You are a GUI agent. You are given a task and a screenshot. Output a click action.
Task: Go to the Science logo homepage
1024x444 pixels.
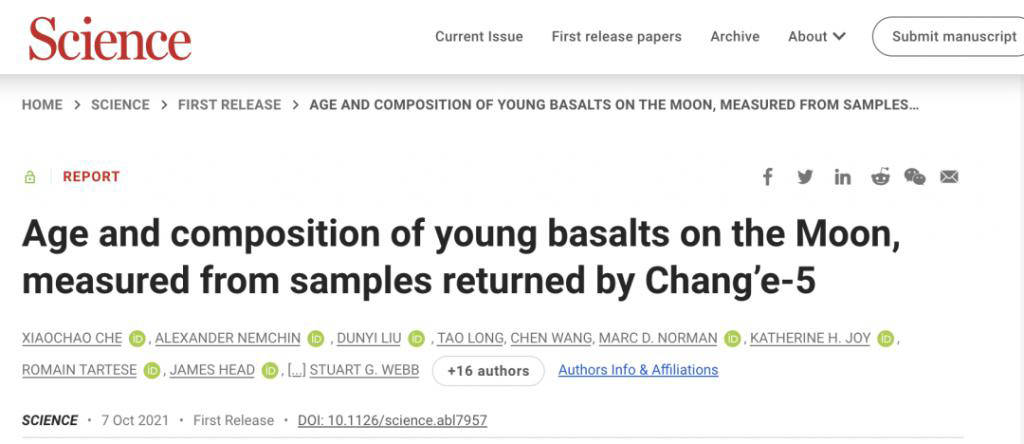coord(110,38)
